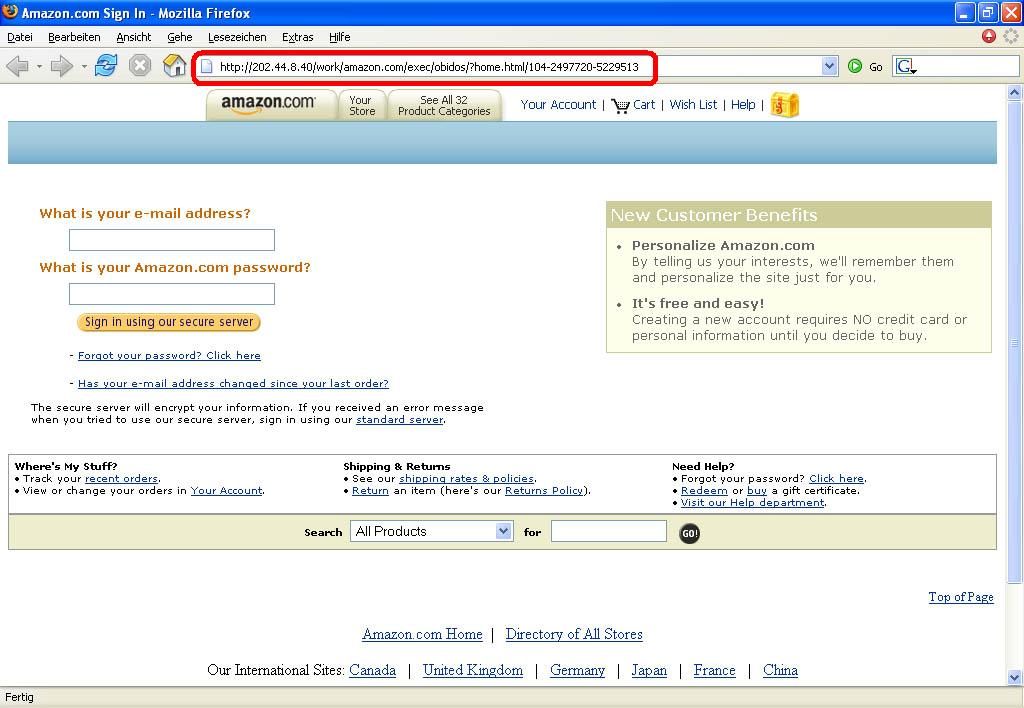Click the vertical scrollbar up arrow

click(1014, 93)
